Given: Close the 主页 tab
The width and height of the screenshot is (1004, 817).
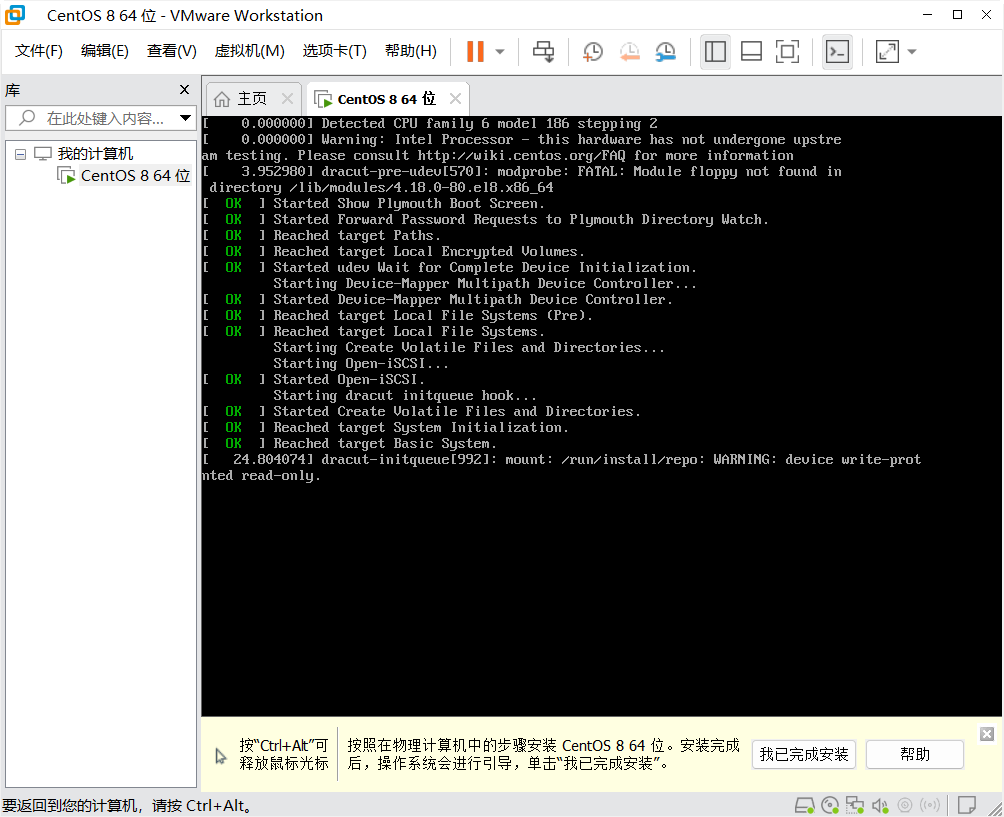Looking at the screenshot, I should click(x=287, y=99).
